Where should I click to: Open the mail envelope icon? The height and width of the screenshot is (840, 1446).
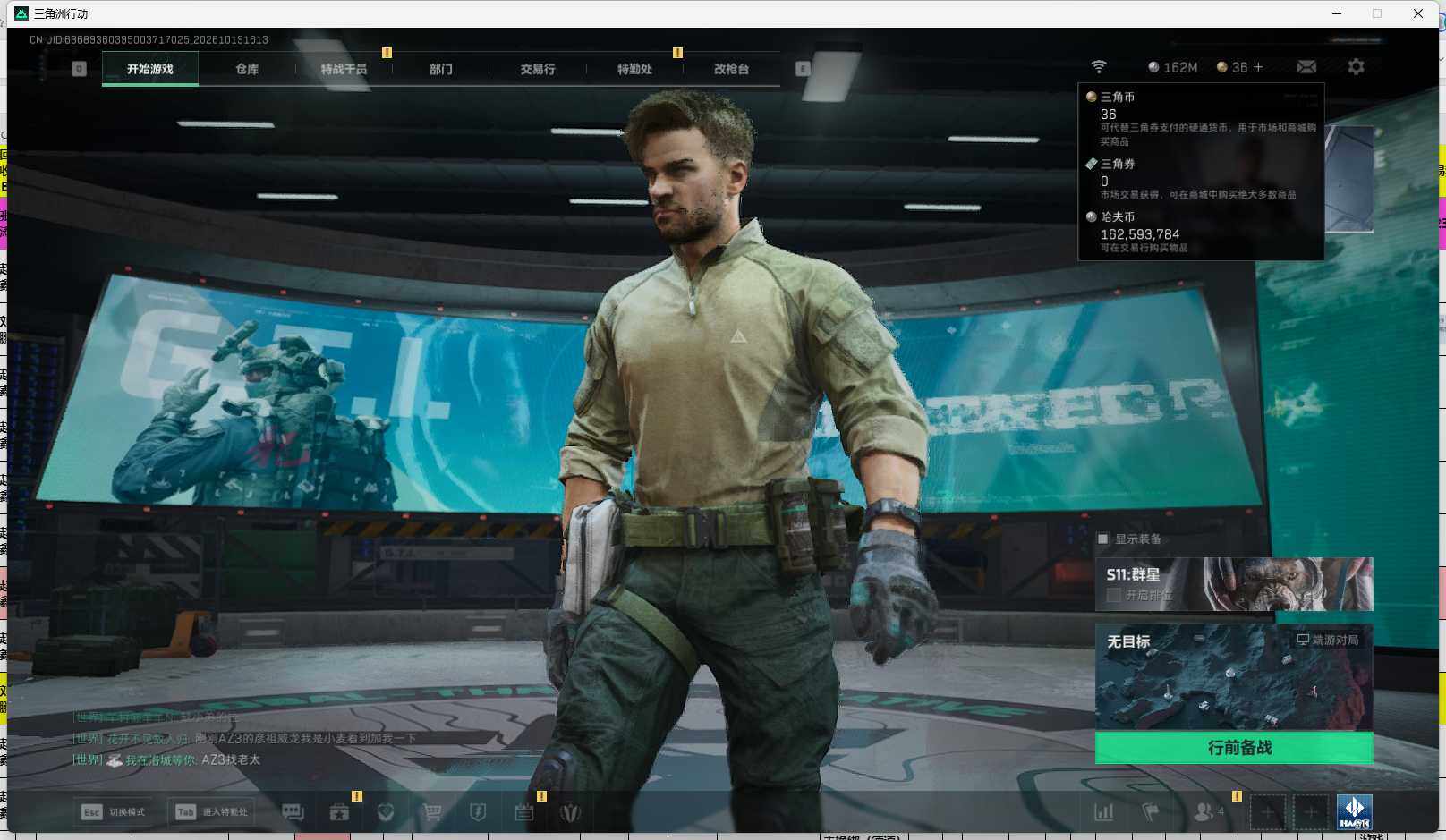click(1306, 67)
